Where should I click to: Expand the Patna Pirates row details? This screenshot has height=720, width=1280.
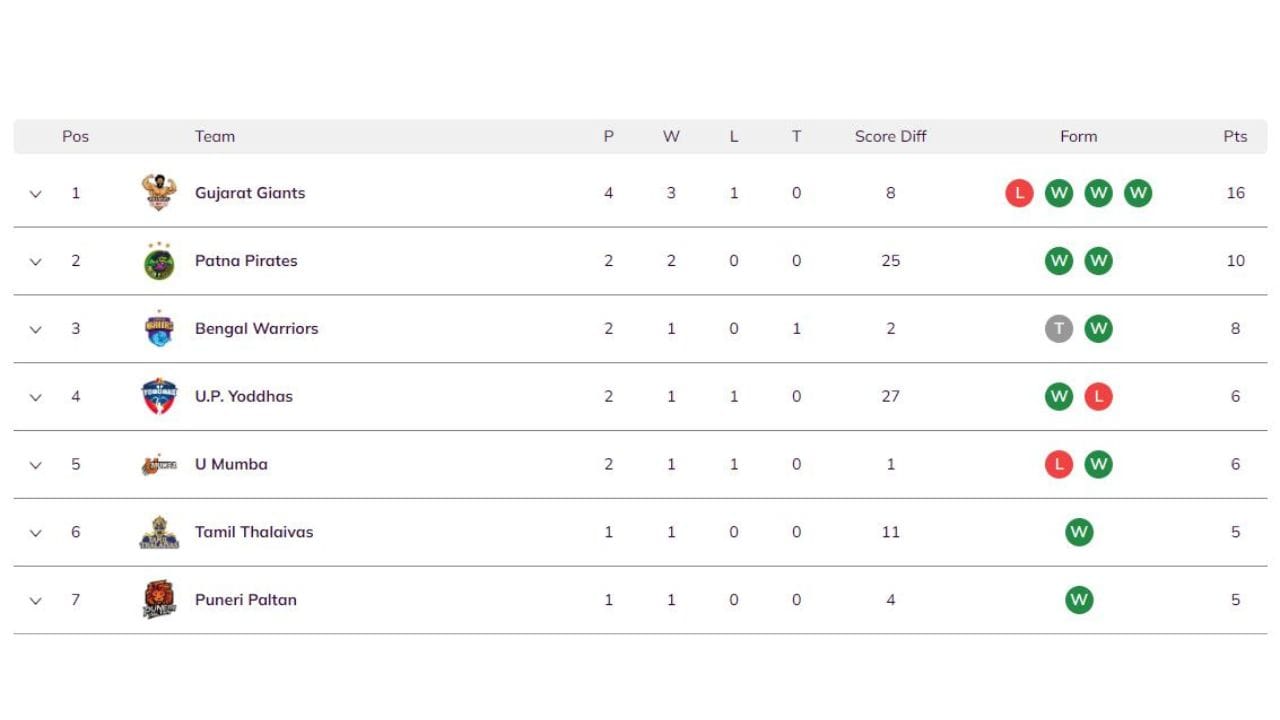point(36,262)
